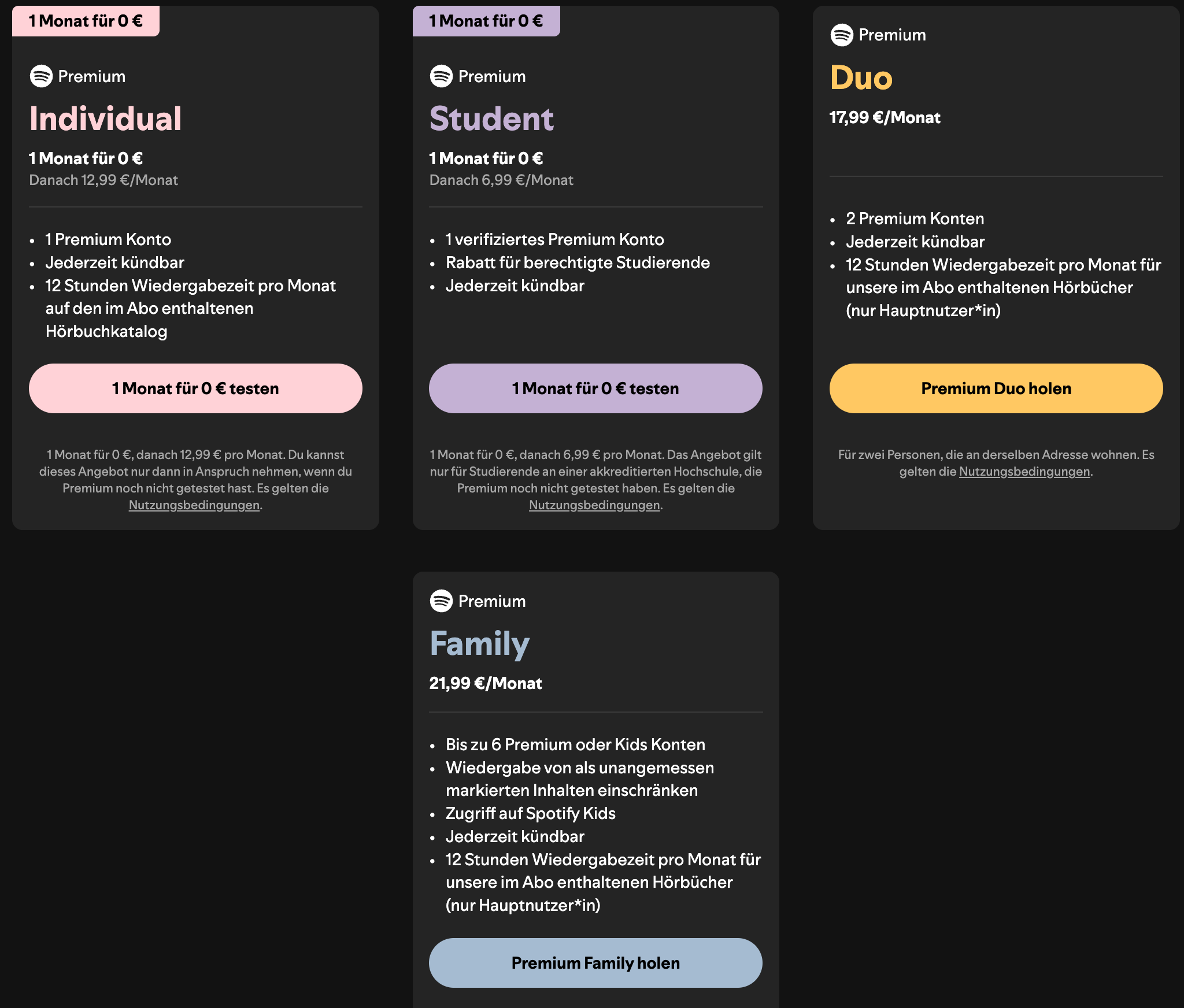This screenshot has width=1184, height=1008.
Task: Start Student plan free month trial
Action: click(595, 388)
